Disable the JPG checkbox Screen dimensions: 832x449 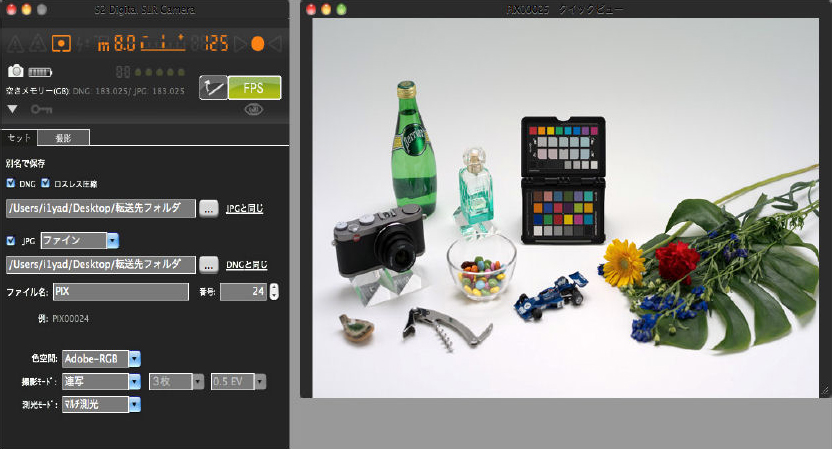coord(11,240)
